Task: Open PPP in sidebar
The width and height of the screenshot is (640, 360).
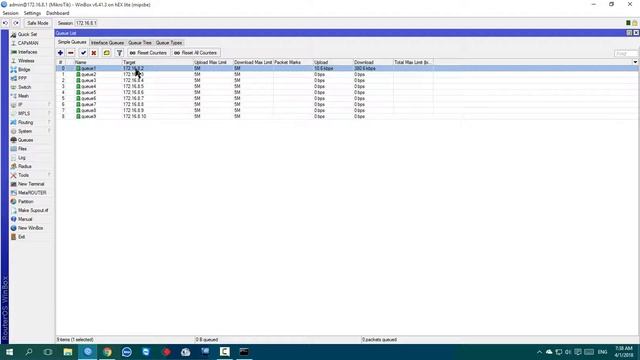Action: pos(22,78)
